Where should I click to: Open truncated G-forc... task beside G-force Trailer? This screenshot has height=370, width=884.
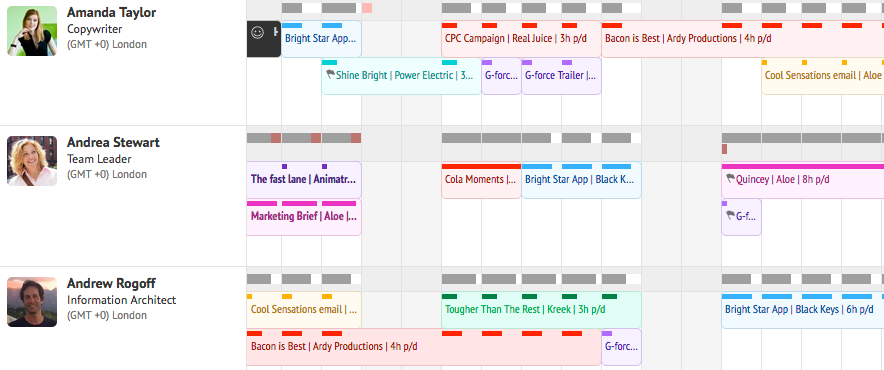[502, 76]
